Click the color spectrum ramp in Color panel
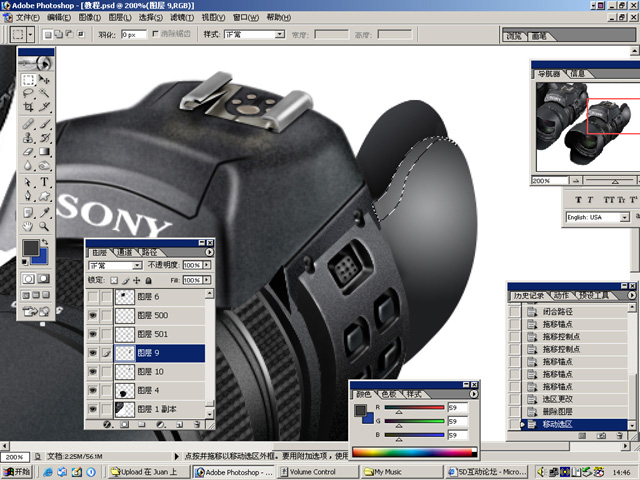640x480 pixels. tap(414, 452)
